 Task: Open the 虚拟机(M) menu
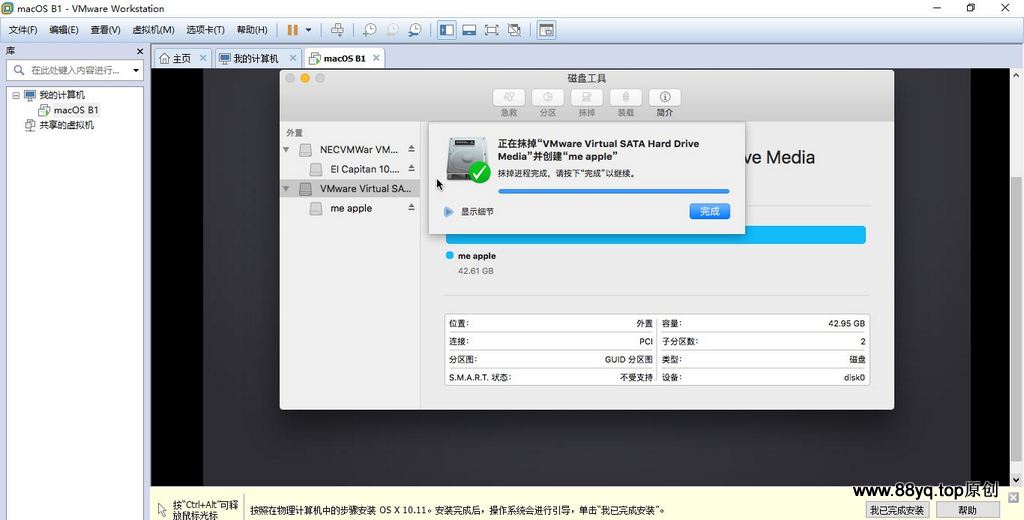click(x=153, y=30)
